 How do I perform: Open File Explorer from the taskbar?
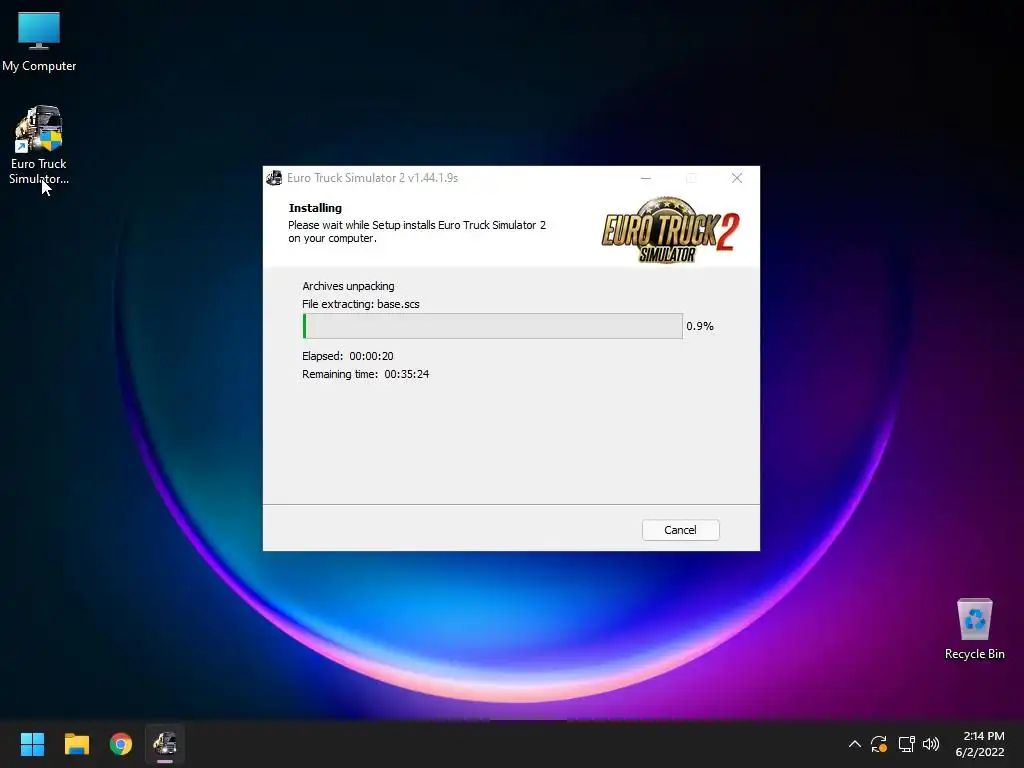[76, 744]
